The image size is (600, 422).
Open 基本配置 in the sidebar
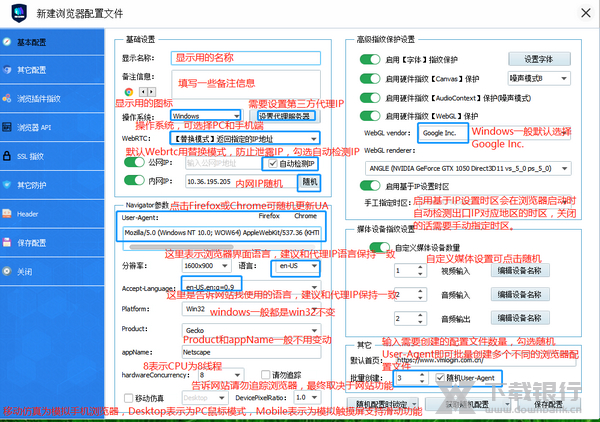click(x=52, y=42)
